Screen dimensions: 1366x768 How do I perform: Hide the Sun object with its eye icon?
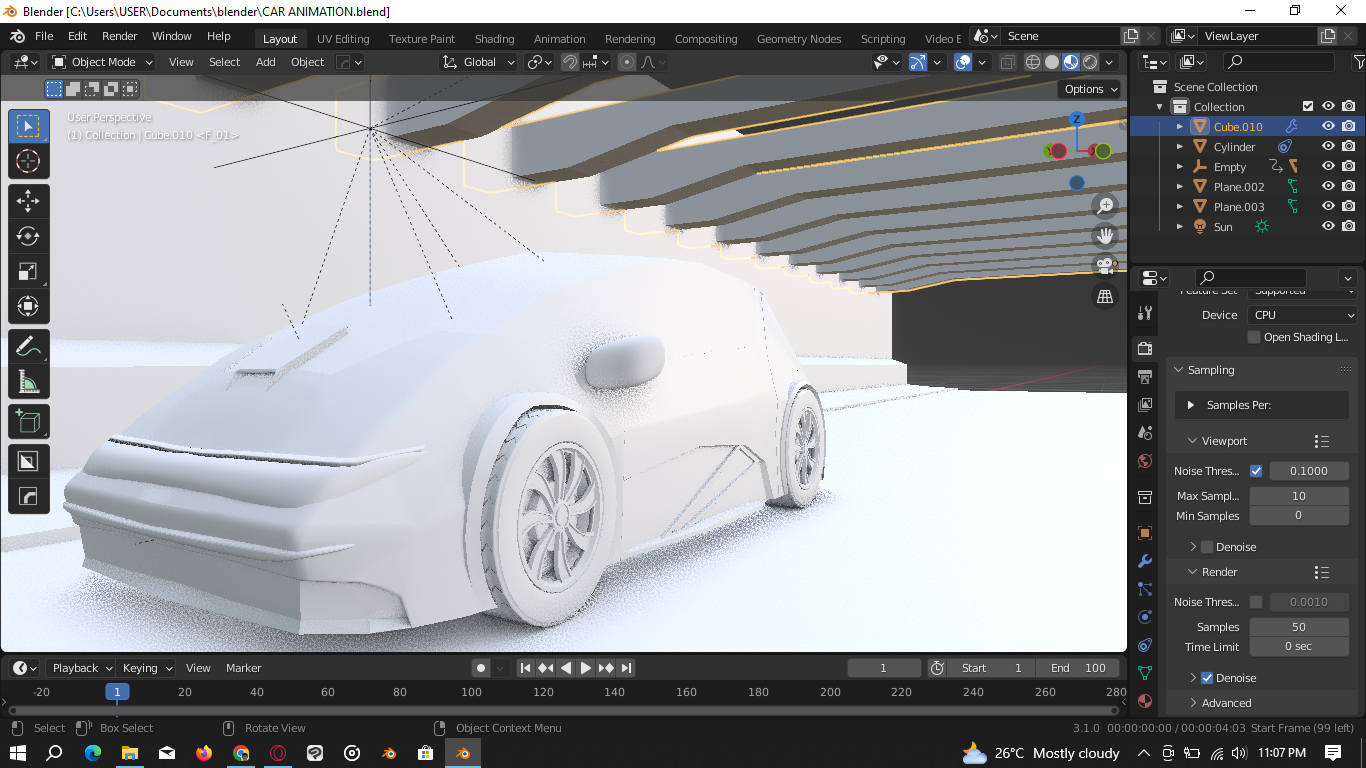tap(1328, 226)
